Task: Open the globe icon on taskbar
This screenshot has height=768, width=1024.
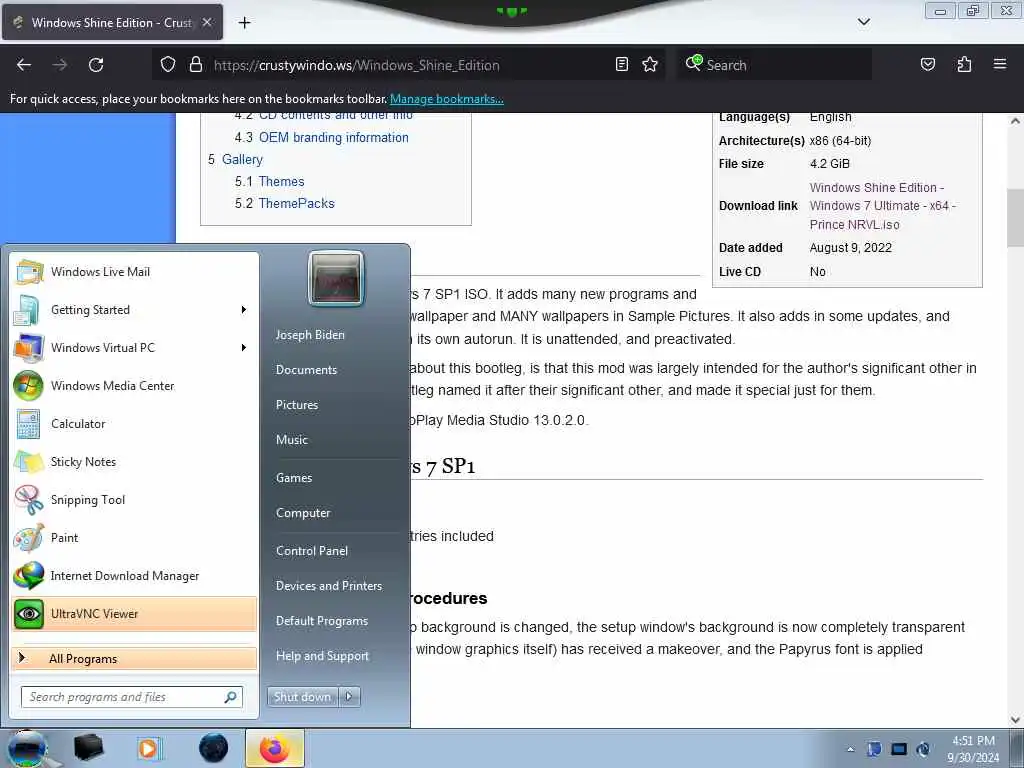Action: 214,748
